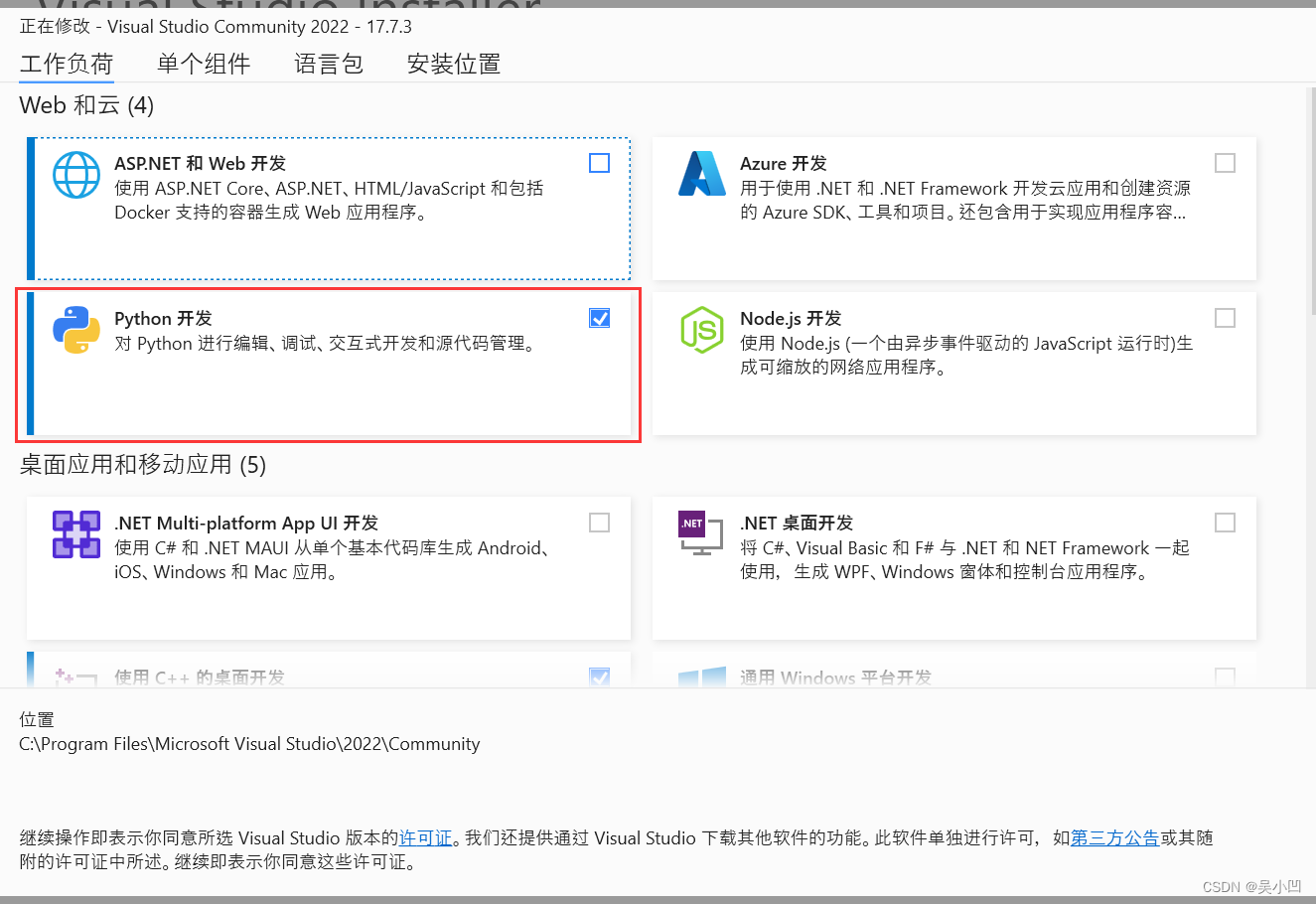Image resolution: width=1316 pixels, height=904 pixels.
Task: Open the 第三方公告 link
Action: 1114,838
